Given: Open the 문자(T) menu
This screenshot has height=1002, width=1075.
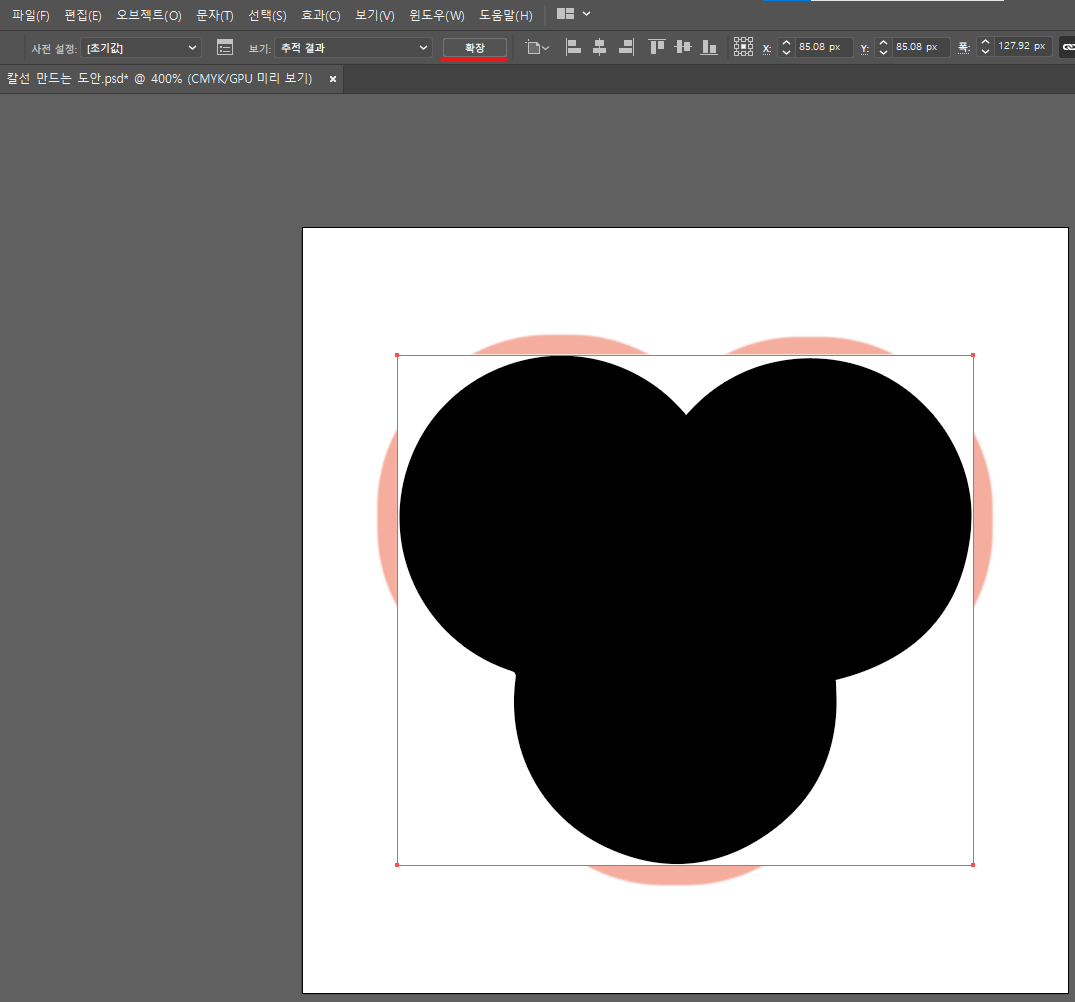Looking at the screenshot, I should click(215, 15).
